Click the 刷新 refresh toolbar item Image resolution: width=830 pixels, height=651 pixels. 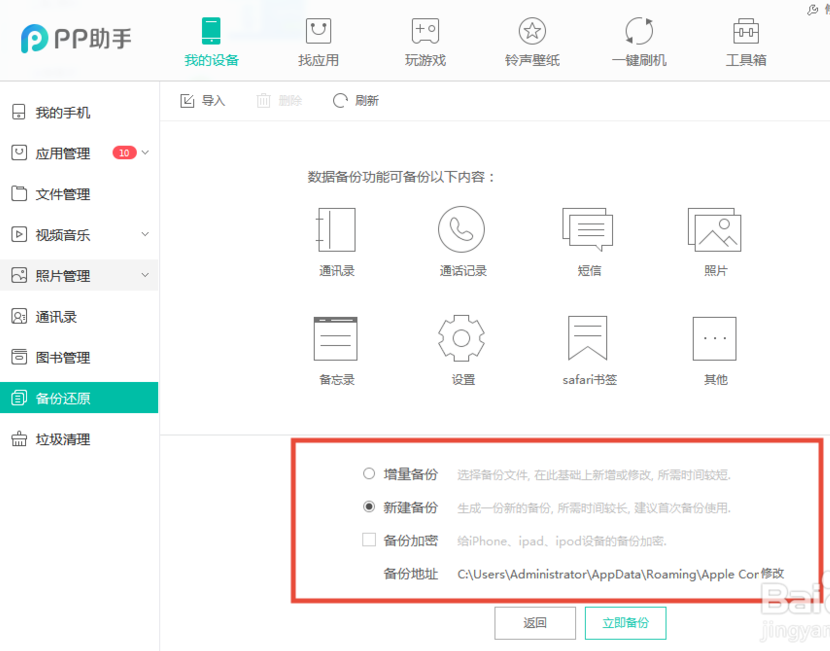[x=355, y=100]
